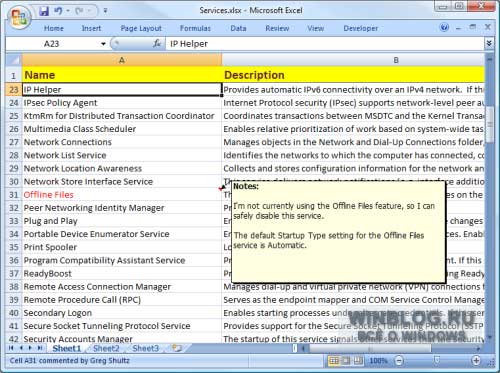Click the 100% zoom level button
Screen dimensions: 500x373
[x=378, y=361]
